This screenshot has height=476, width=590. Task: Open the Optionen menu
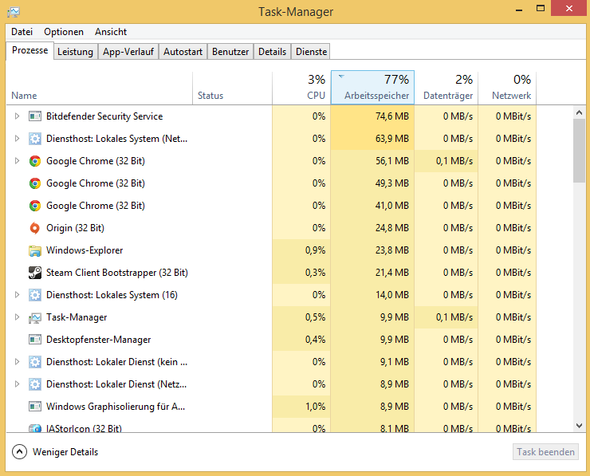[x=64, y=32]
